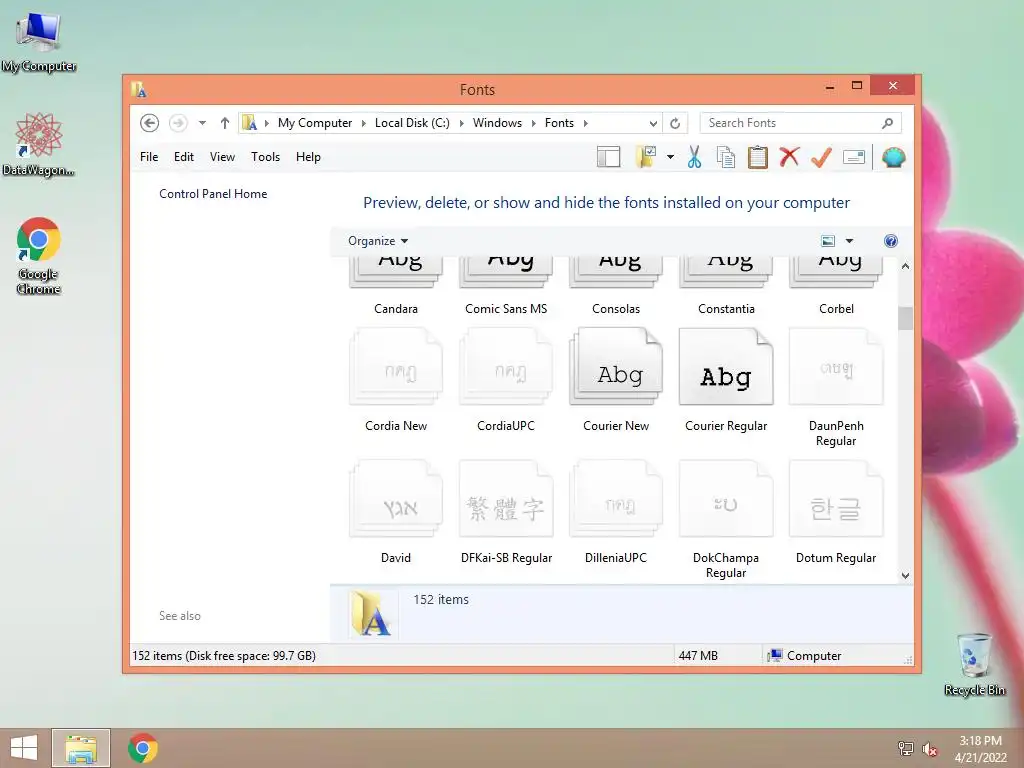
Task: Click the Paste clipboard toolbar icon
Action: [x=758, y=157]
